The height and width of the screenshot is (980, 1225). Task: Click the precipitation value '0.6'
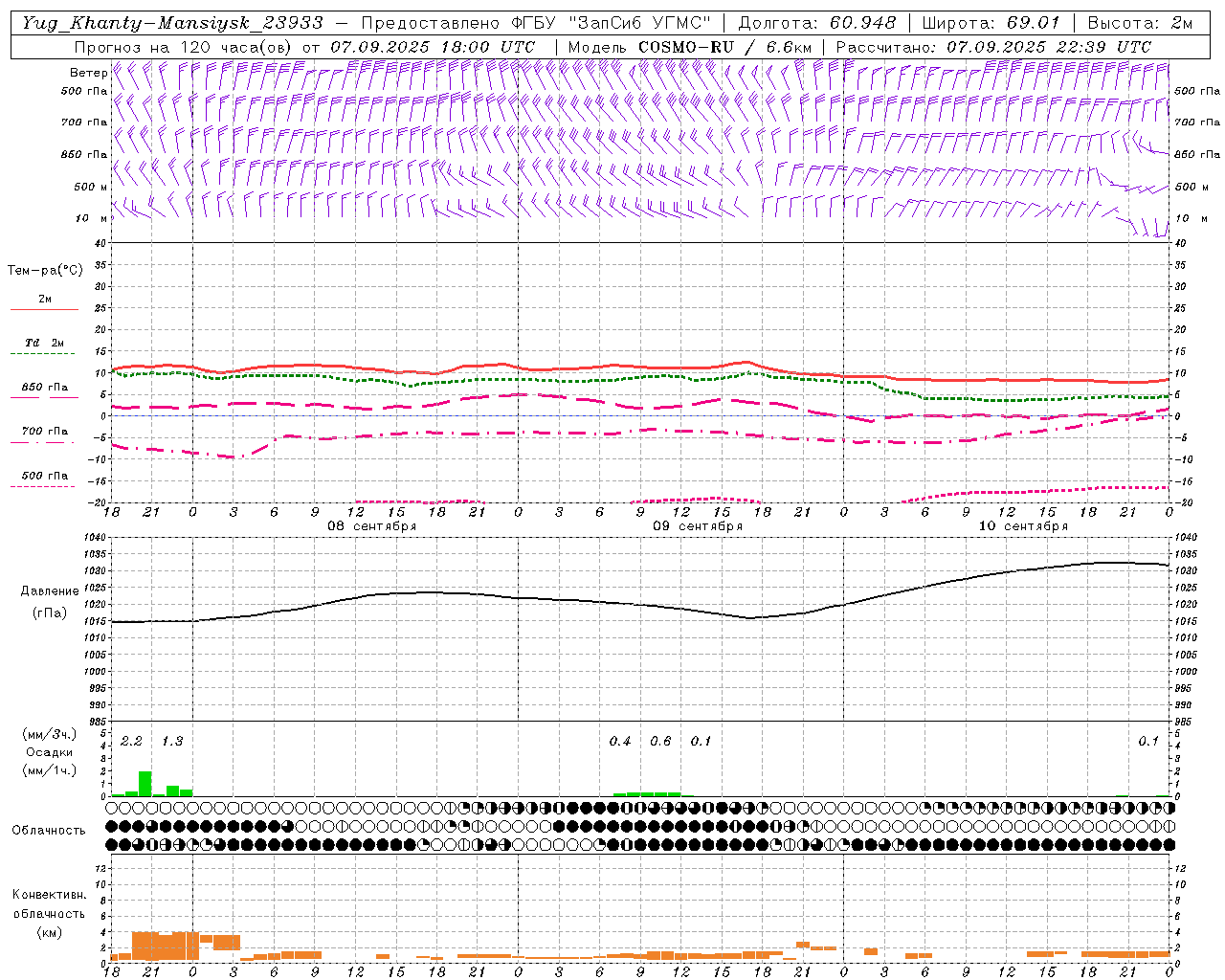click(660, 742)
